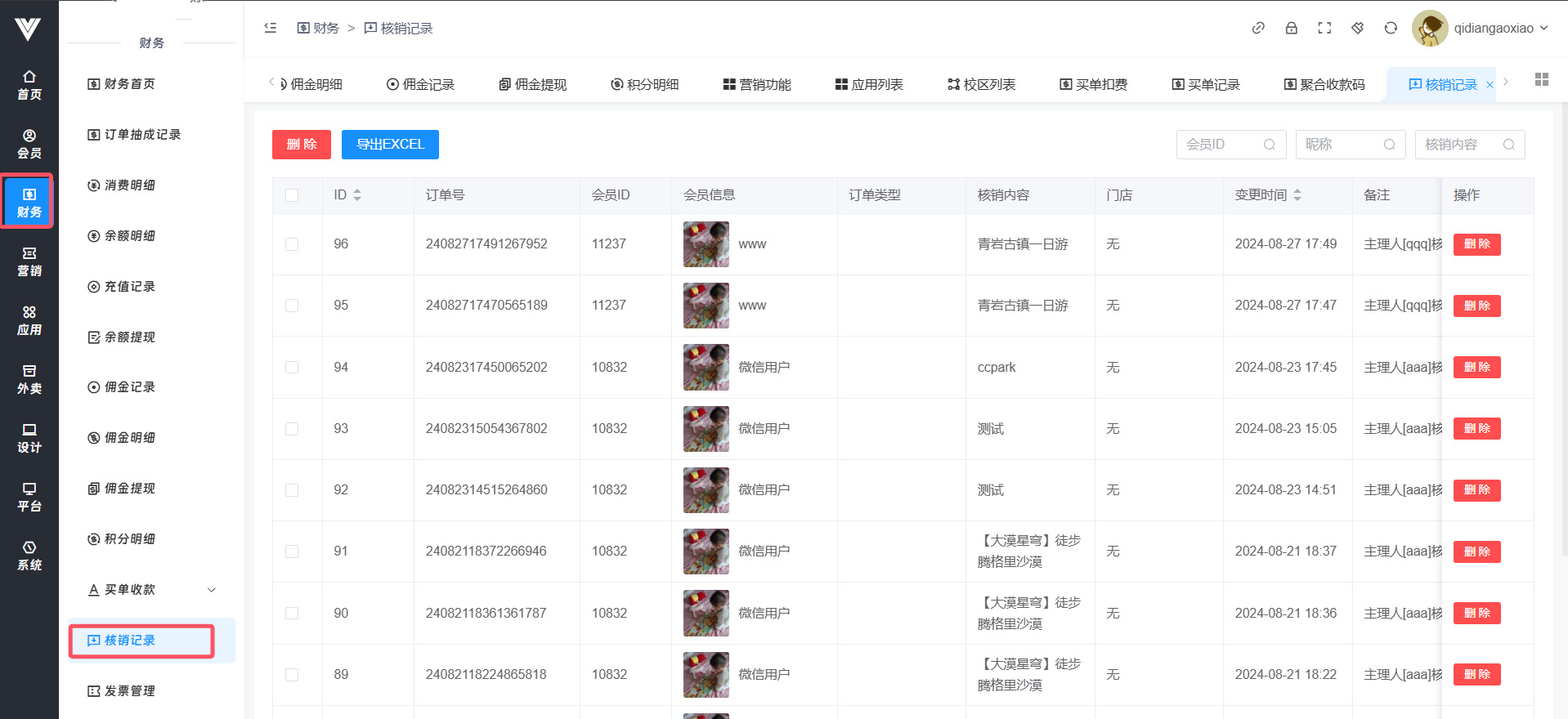This screenshot has width=1568, height=719.
Task: Click the 核销内容 search field
Action: click(1460, 145)
